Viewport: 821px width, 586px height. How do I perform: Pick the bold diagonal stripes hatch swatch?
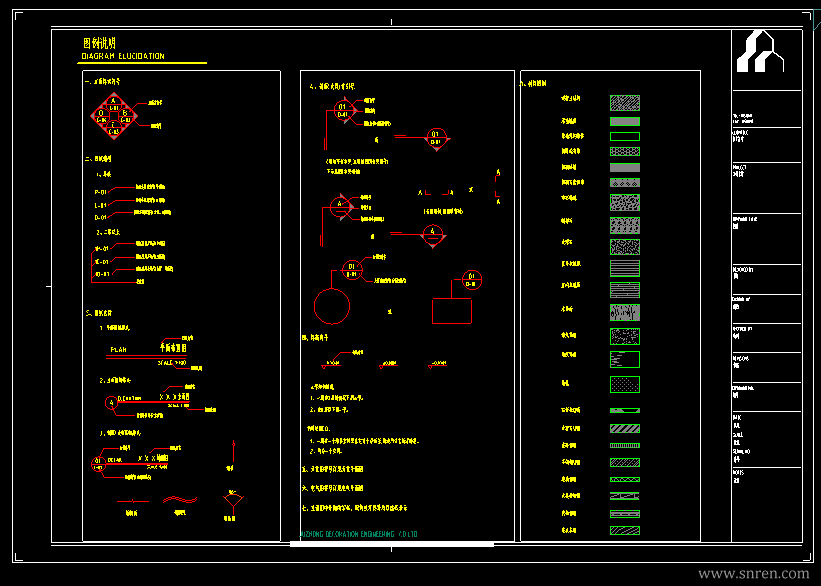pos(625,428)
